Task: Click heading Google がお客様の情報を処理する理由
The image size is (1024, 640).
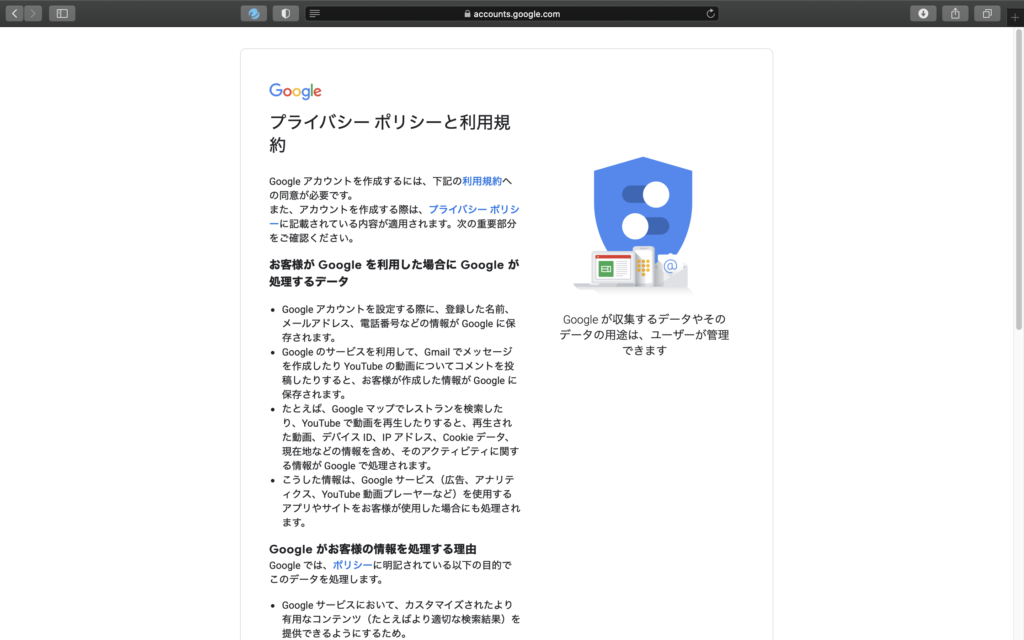Action: pyautogui.click(x=373, y=549)
